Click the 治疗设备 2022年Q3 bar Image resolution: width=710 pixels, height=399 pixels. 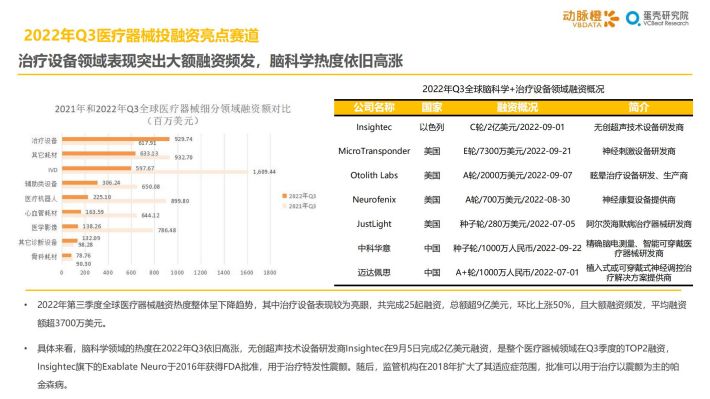pyautogui.click(x=115, y=139)
